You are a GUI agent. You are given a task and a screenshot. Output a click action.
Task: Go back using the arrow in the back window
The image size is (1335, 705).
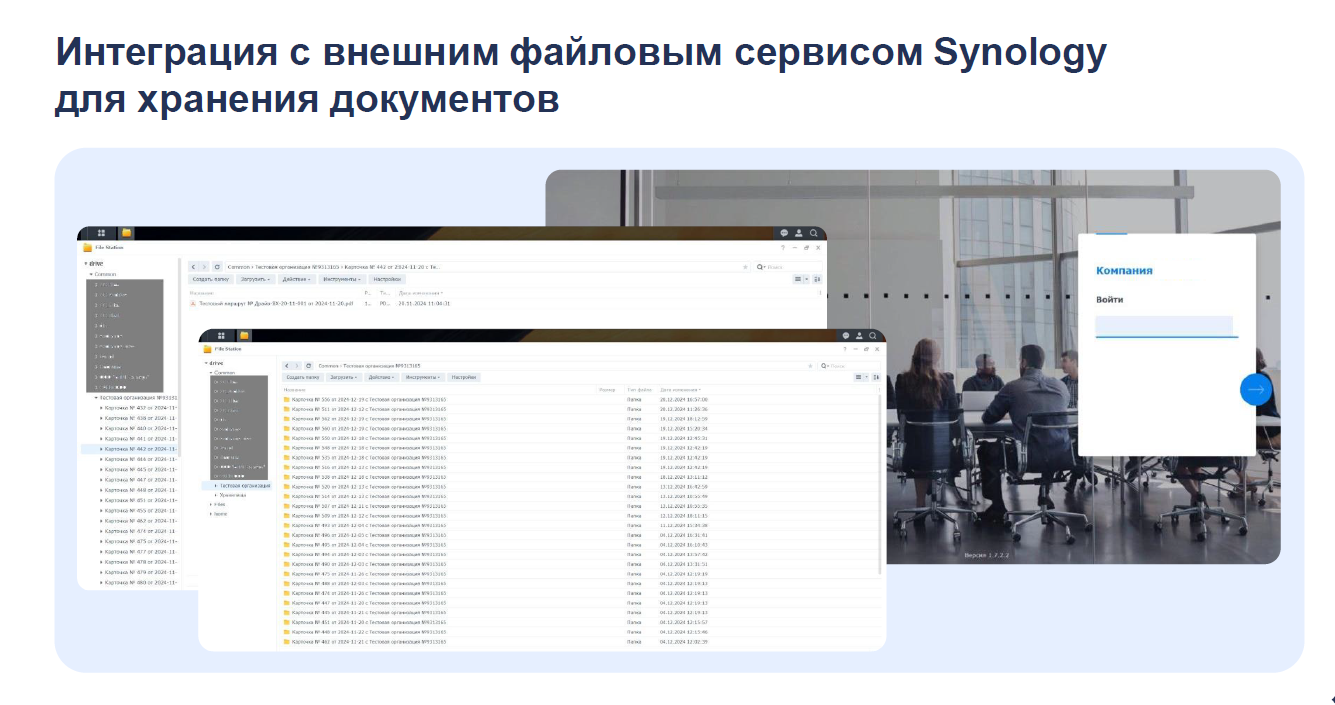tap(193, 267)
